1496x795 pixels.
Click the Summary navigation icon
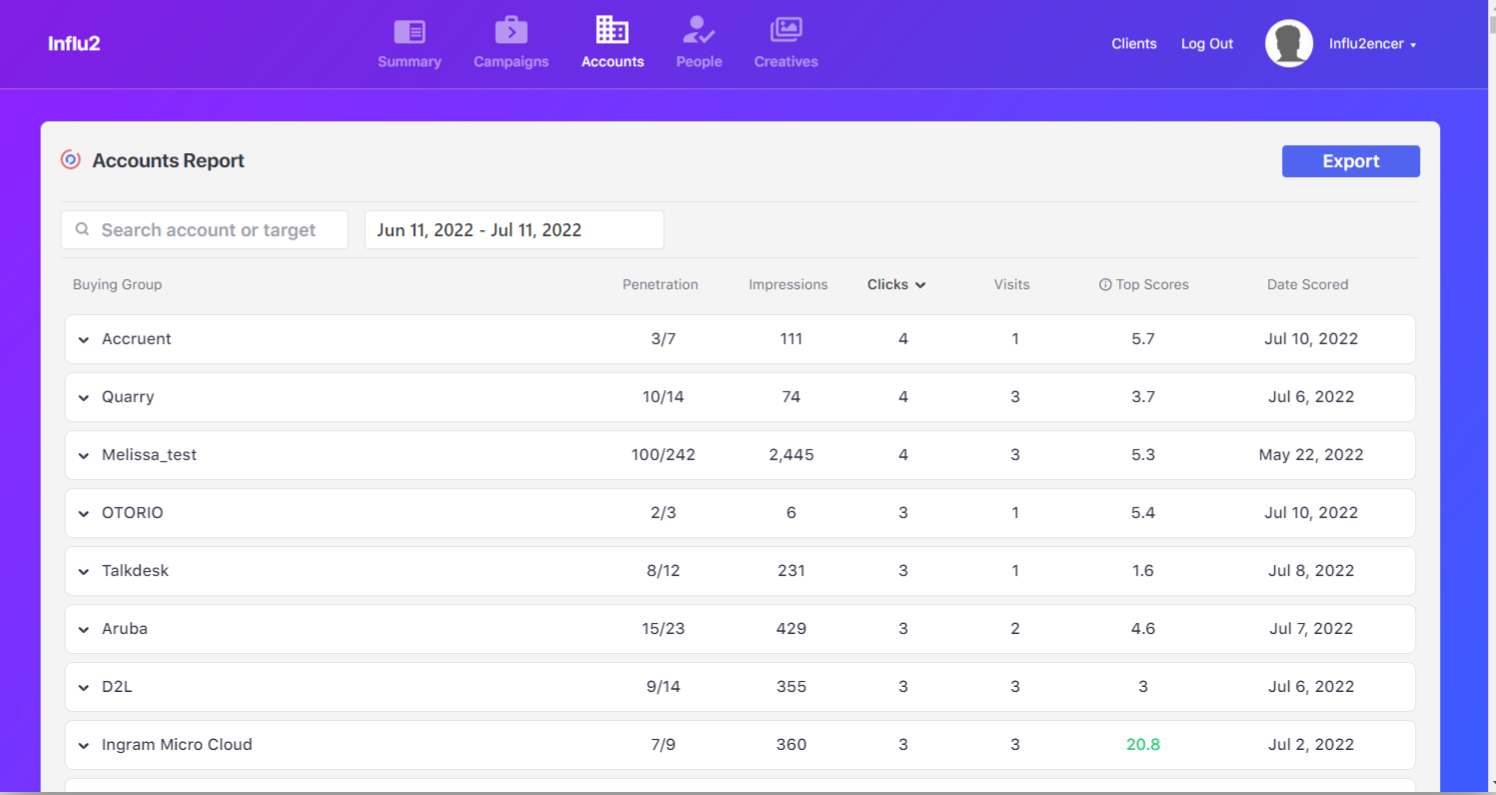409,32
